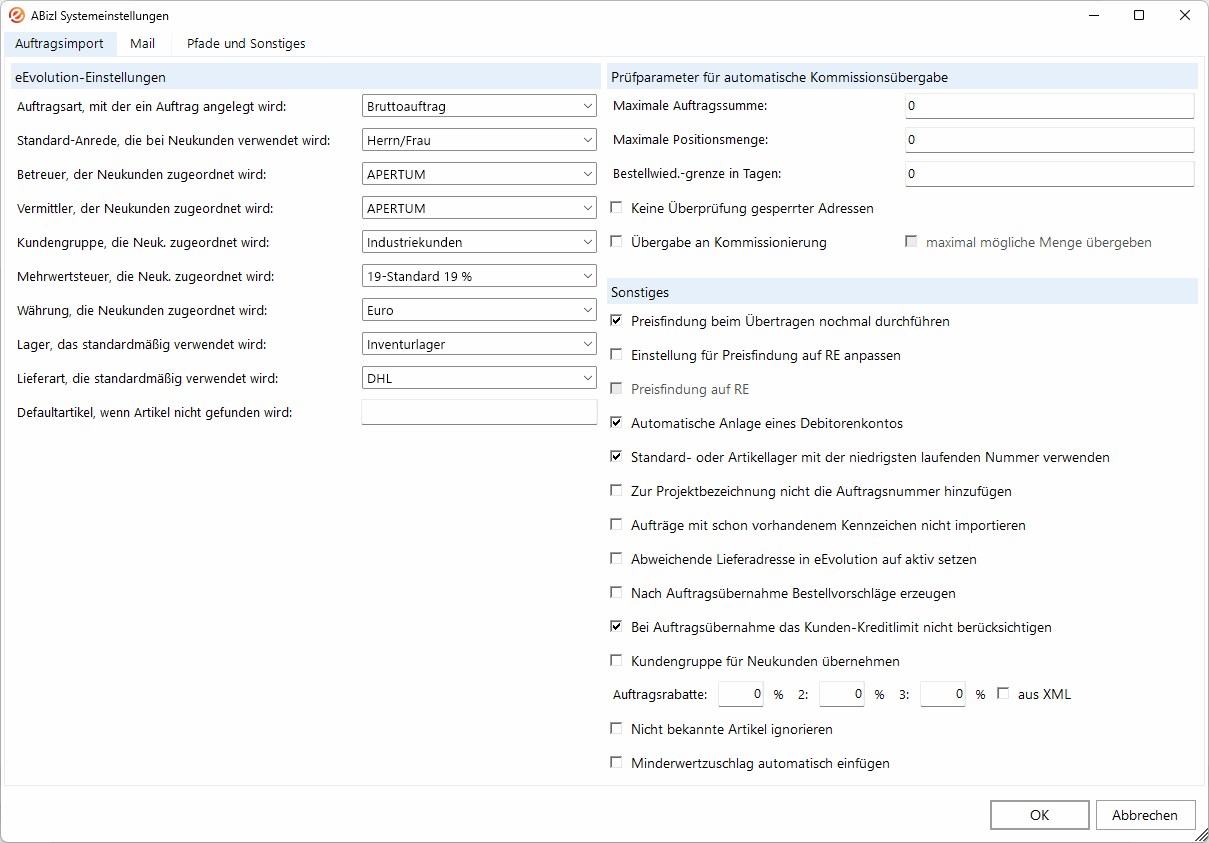This screenshot has height=843, width=1209.
Task: Click the ABizl app icon in title bar
Action: pyautogui.click(x=17, y=16)
